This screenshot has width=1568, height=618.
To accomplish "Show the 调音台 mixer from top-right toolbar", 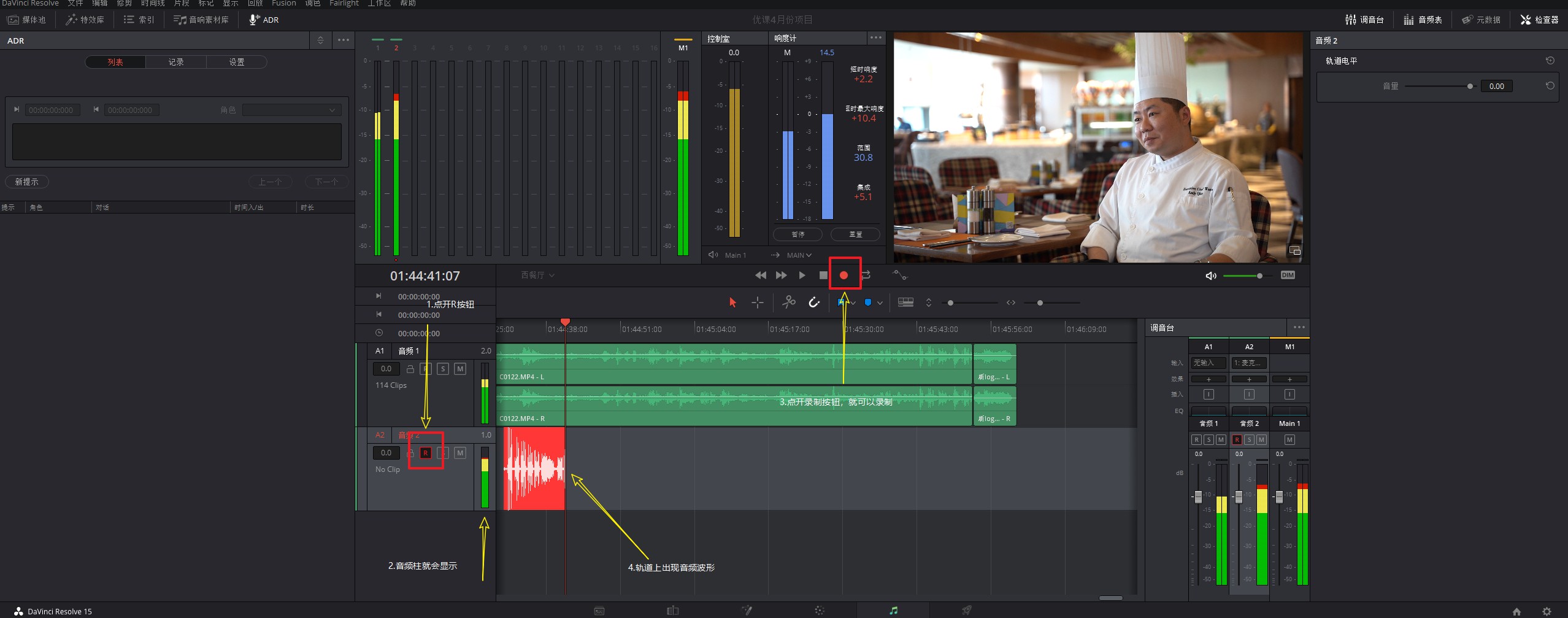I will (1365, 20).
